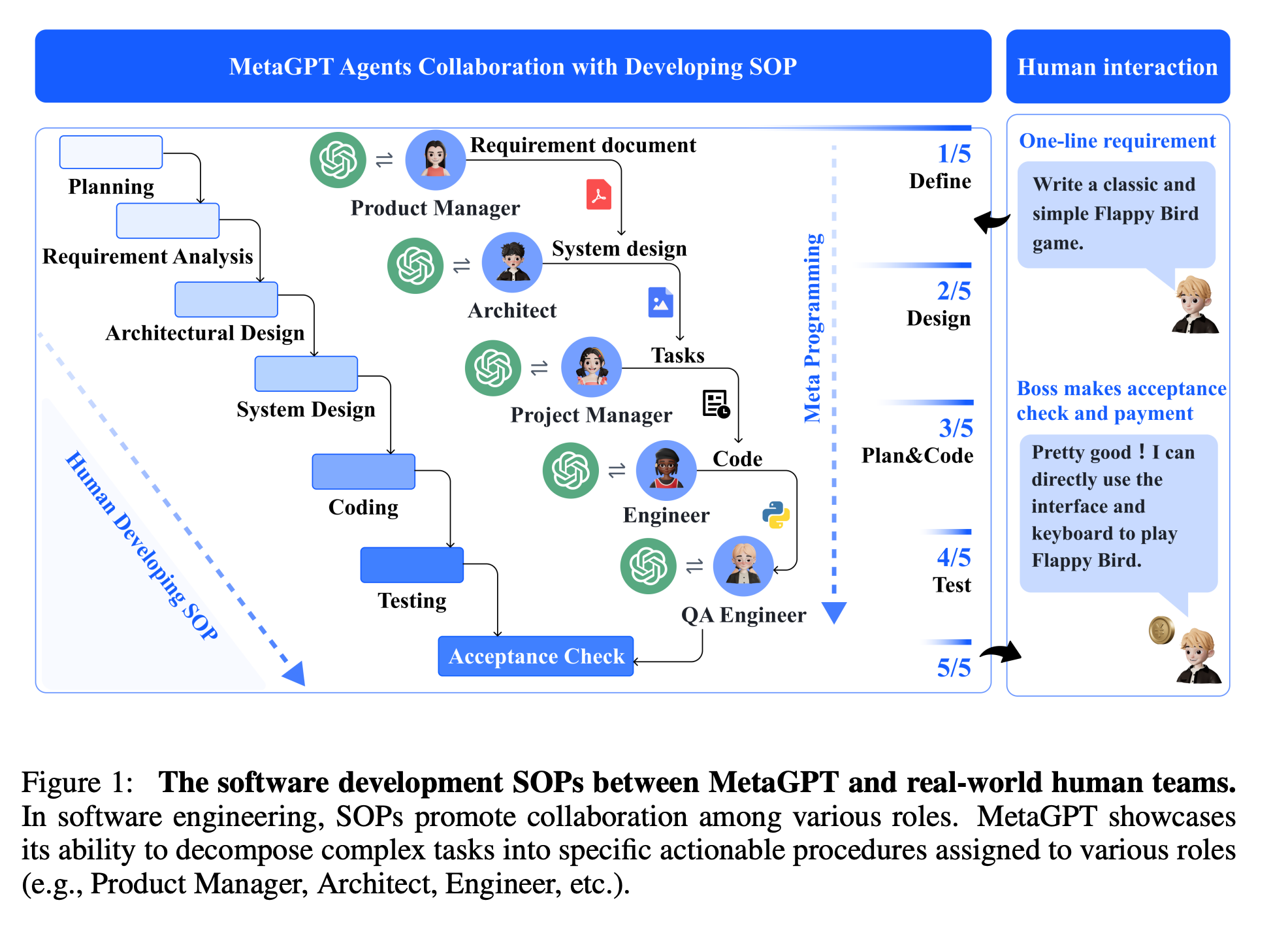Click the Flappy Bird requirement speech bubble
1288x926 pixels.
click(1116, 214)
